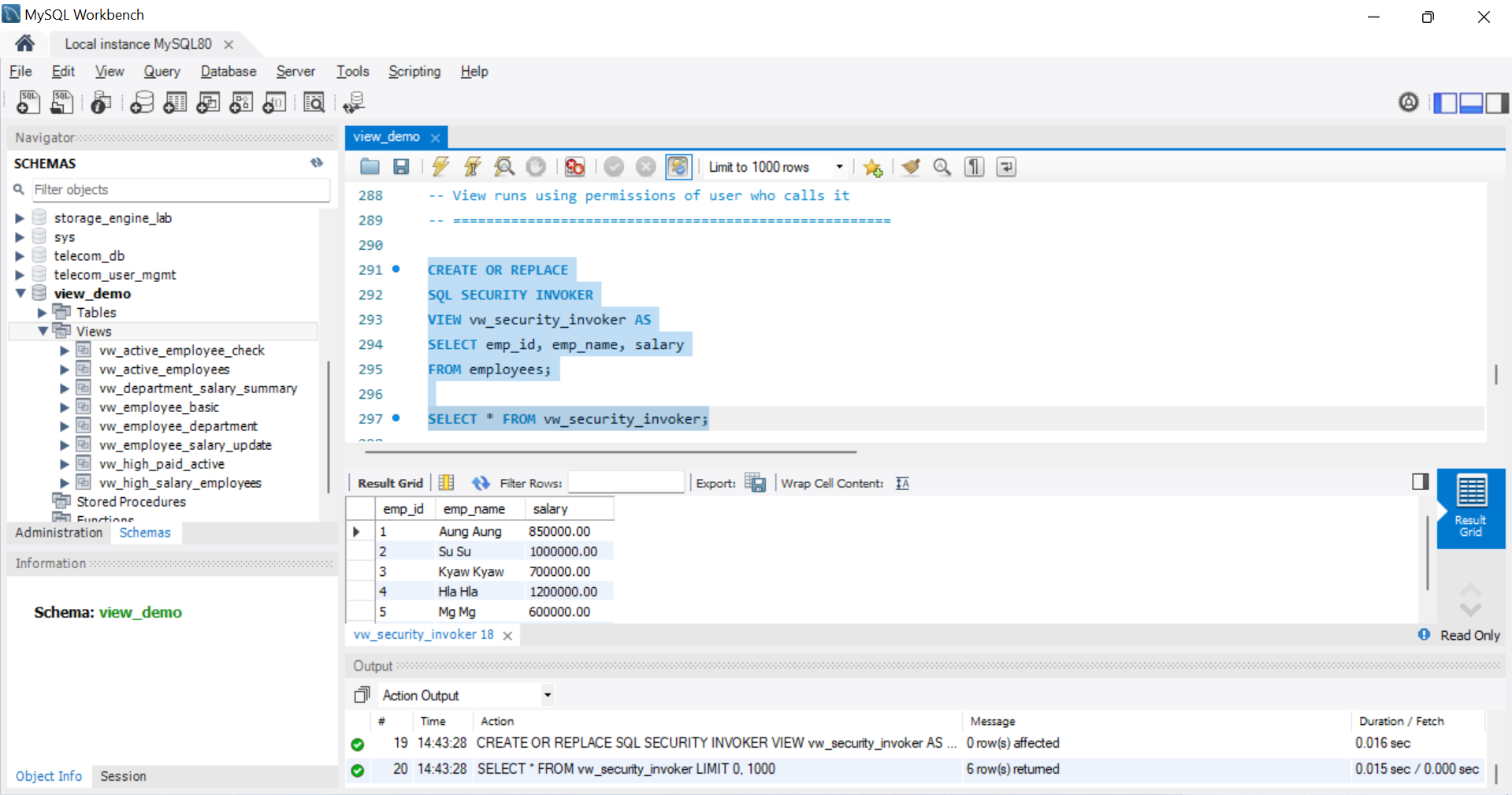Screen dimensions: 1512x795
Task: Close the view_demo editor tab
Action: coord(435,137)
